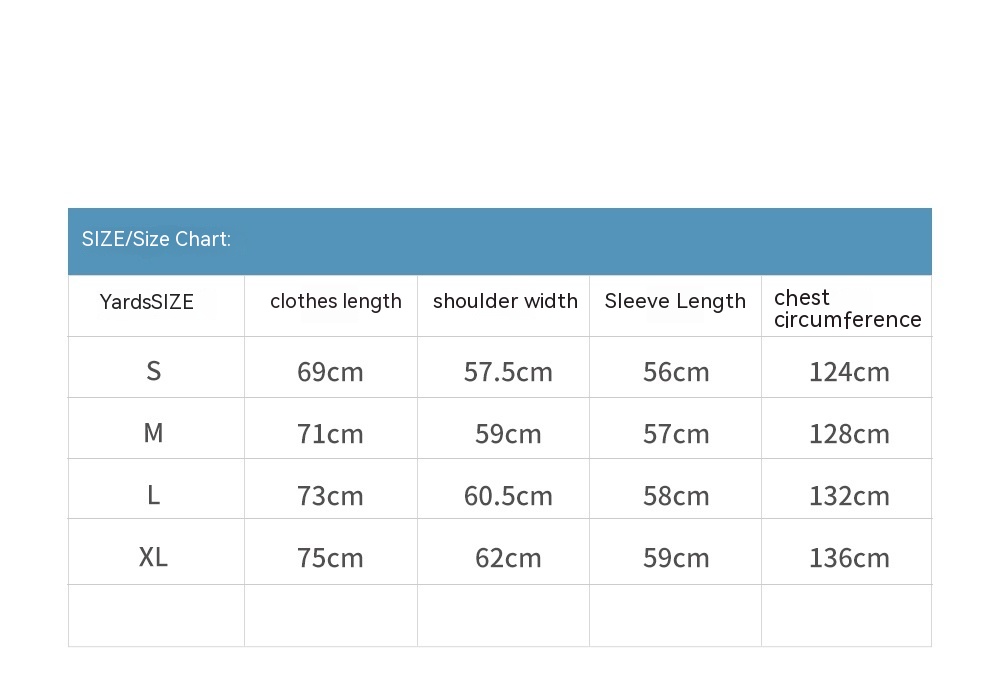Image resolution: width=1000 pixels, height=674 pixels.
Task: Click the 56cm sleeve length cell
Action: (x=676, y=372)
